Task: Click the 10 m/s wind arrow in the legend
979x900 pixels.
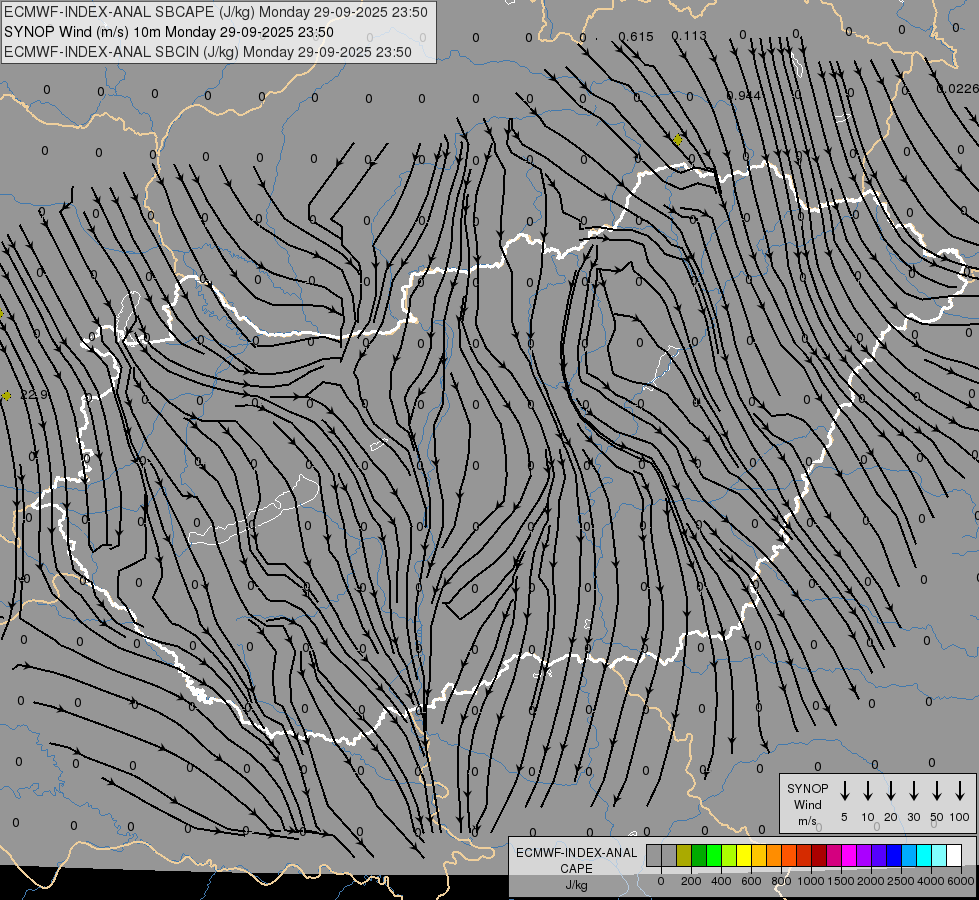Action: click(867, 791)
